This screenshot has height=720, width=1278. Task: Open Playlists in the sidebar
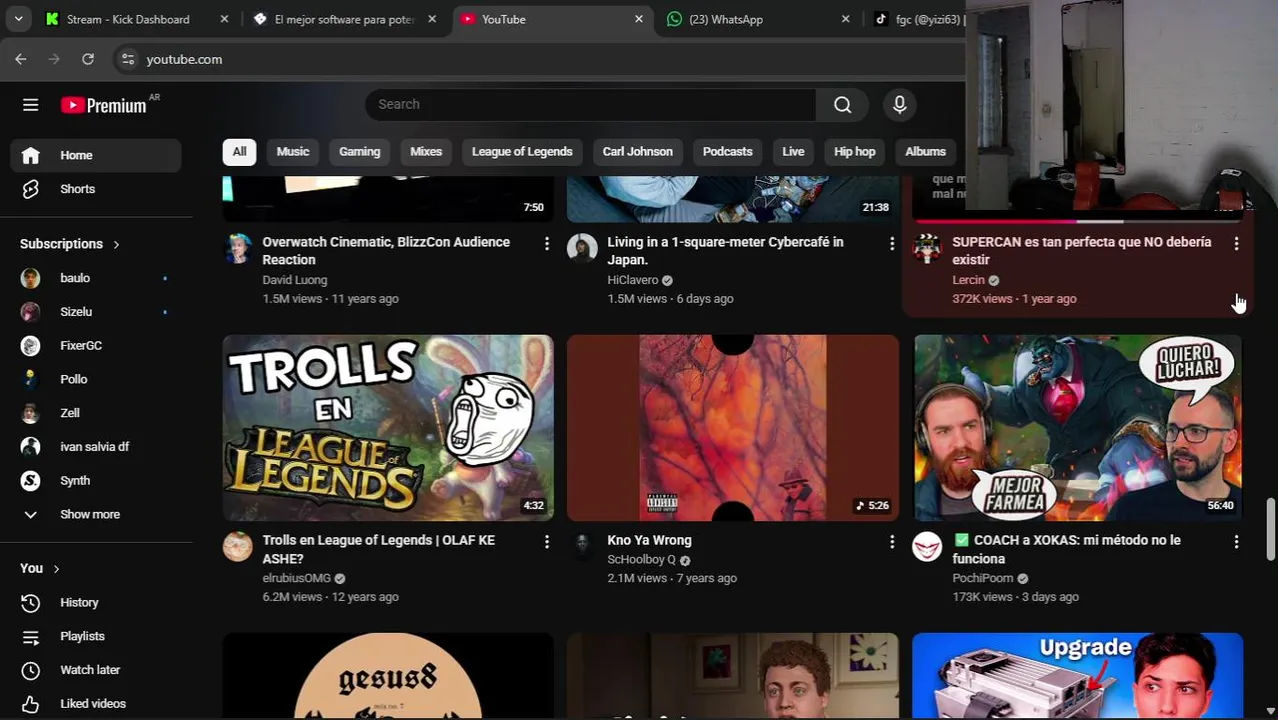coord(96,636)
